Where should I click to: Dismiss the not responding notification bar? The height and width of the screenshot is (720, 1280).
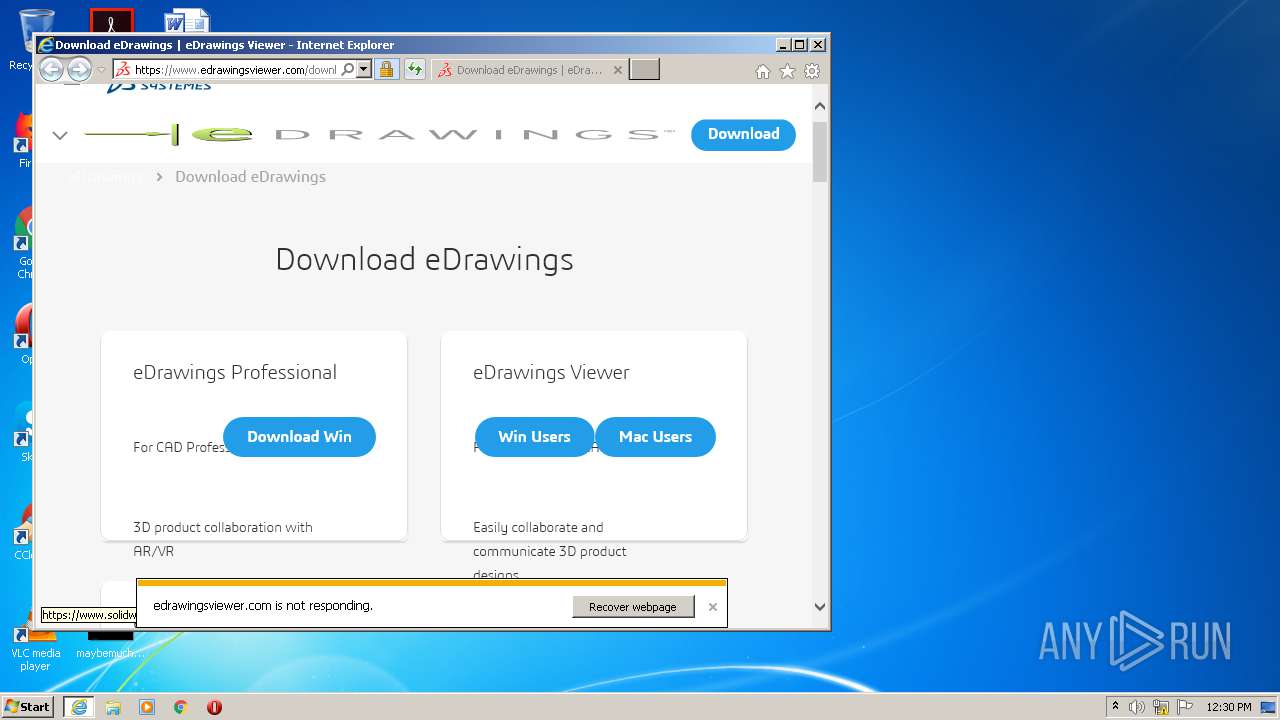pos(713,607)
